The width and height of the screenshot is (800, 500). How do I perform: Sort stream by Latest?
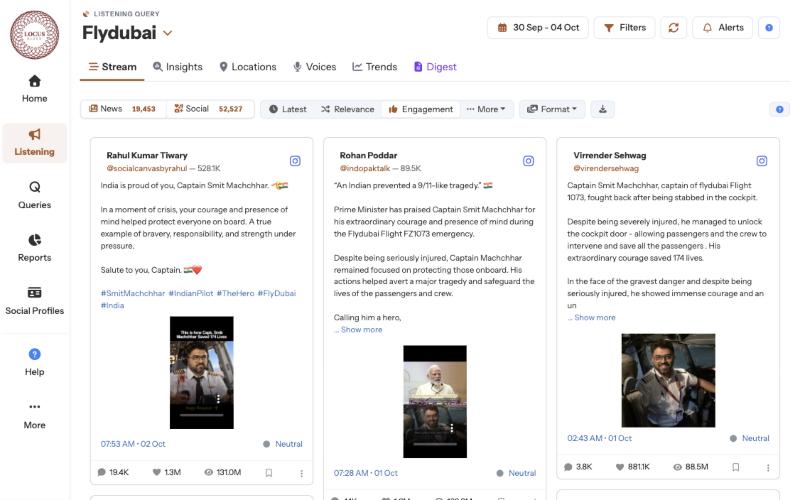tap(288, 109)
